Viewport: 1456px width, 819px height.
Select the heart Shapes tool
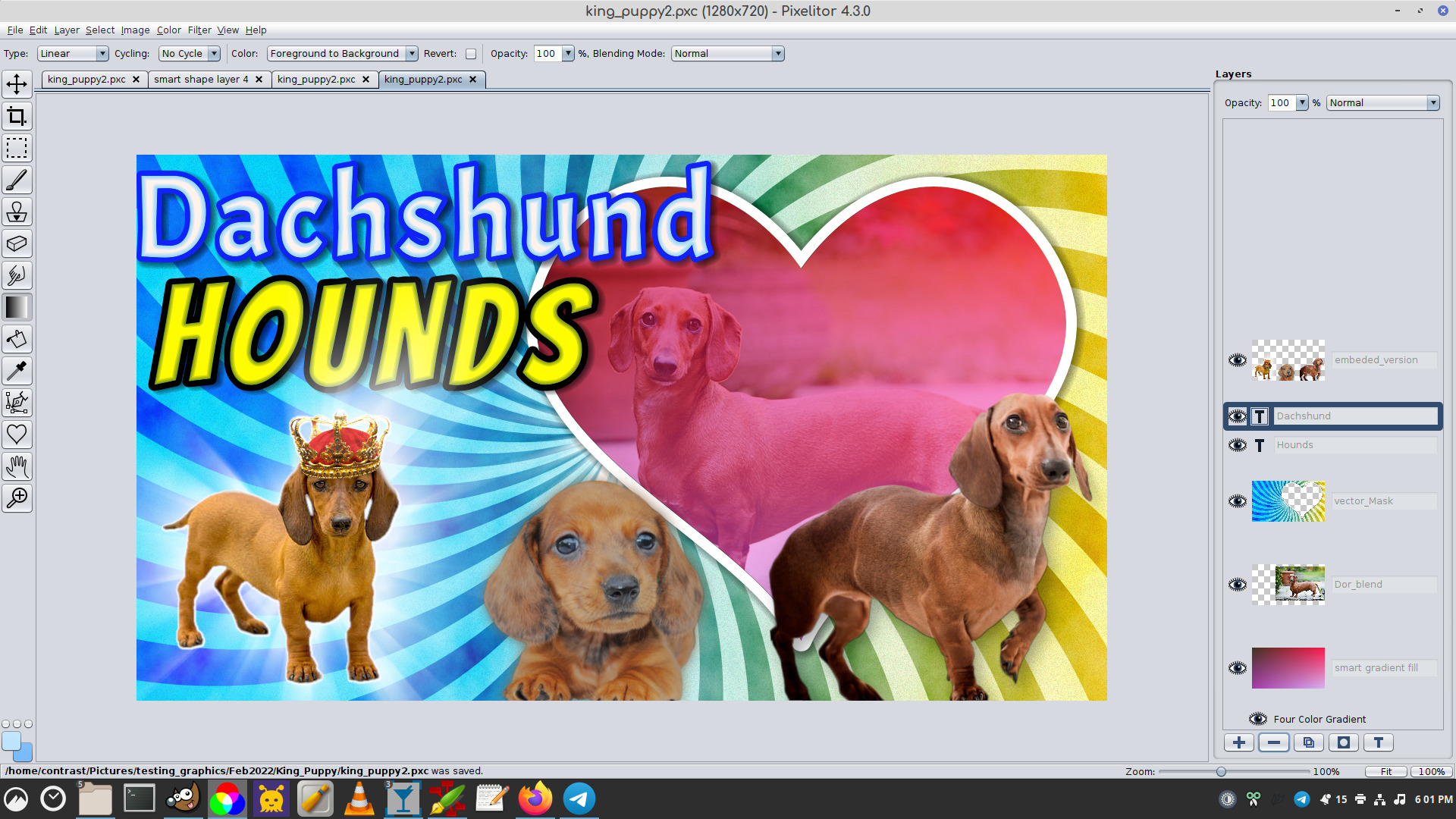[x=17, y=435]
